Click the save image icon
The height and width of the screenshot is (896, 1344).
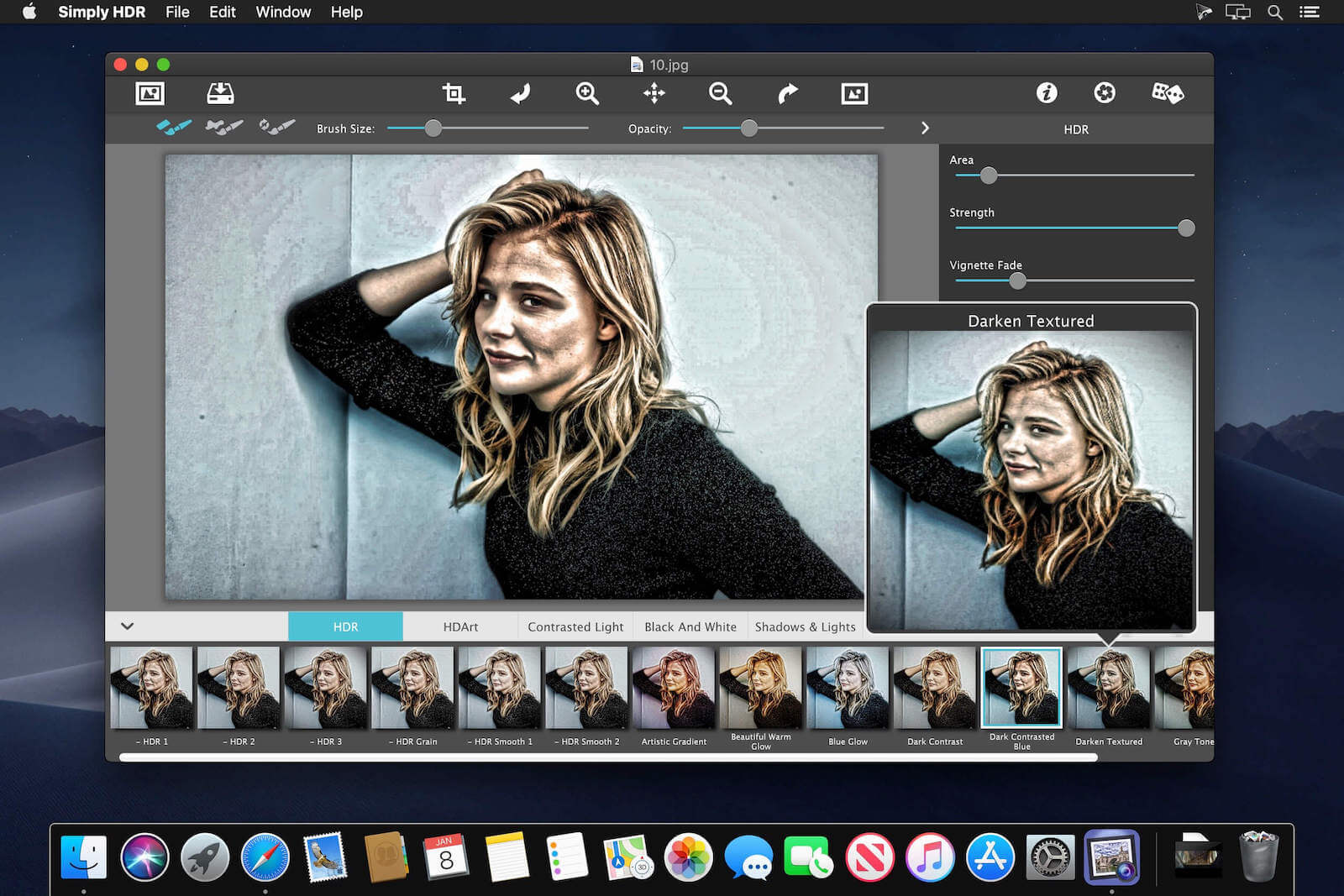pyautogui.click(x=220, y=93)
